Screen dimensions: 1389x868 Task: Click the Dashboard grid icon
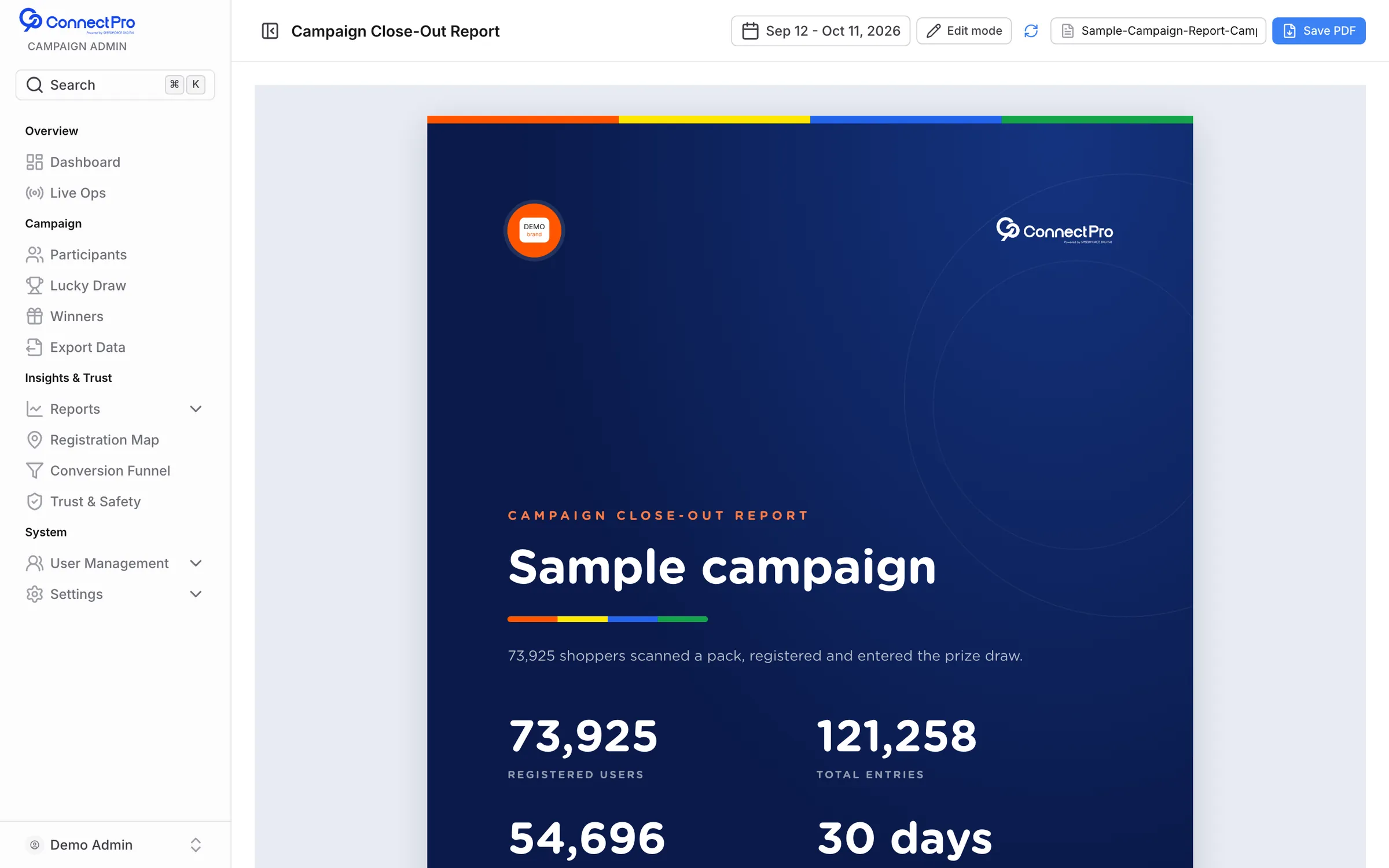click(x=35, y=162)
